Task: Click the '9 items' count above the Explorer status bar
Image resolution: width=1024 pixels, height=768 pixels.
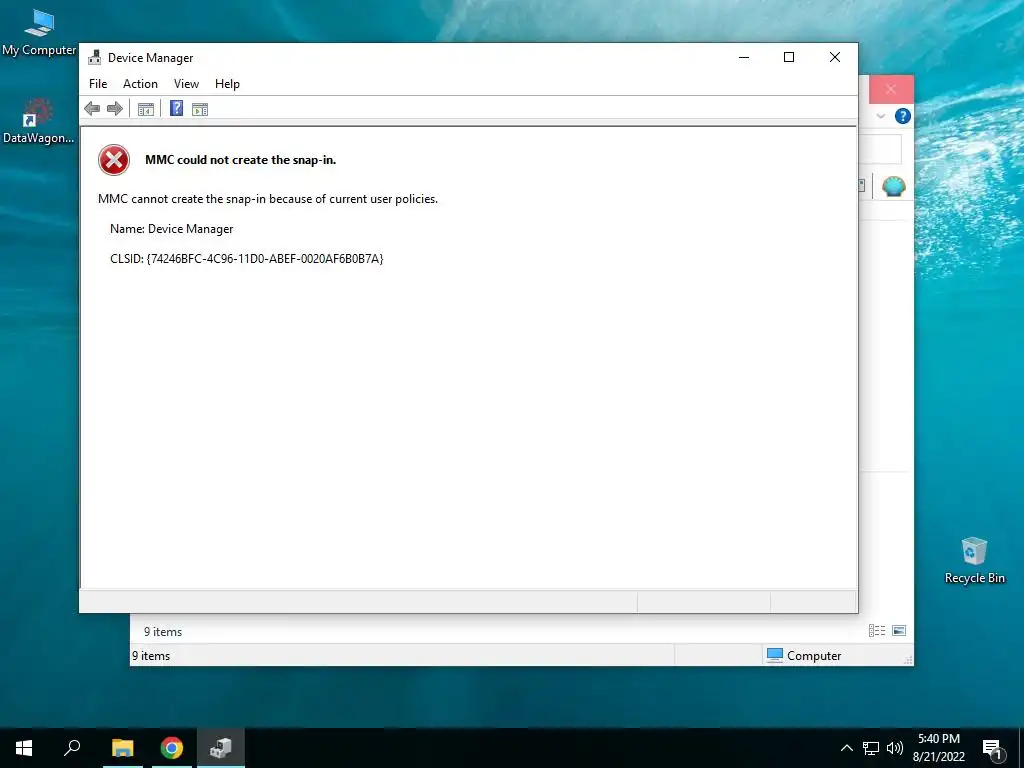Action: point(163,632)
